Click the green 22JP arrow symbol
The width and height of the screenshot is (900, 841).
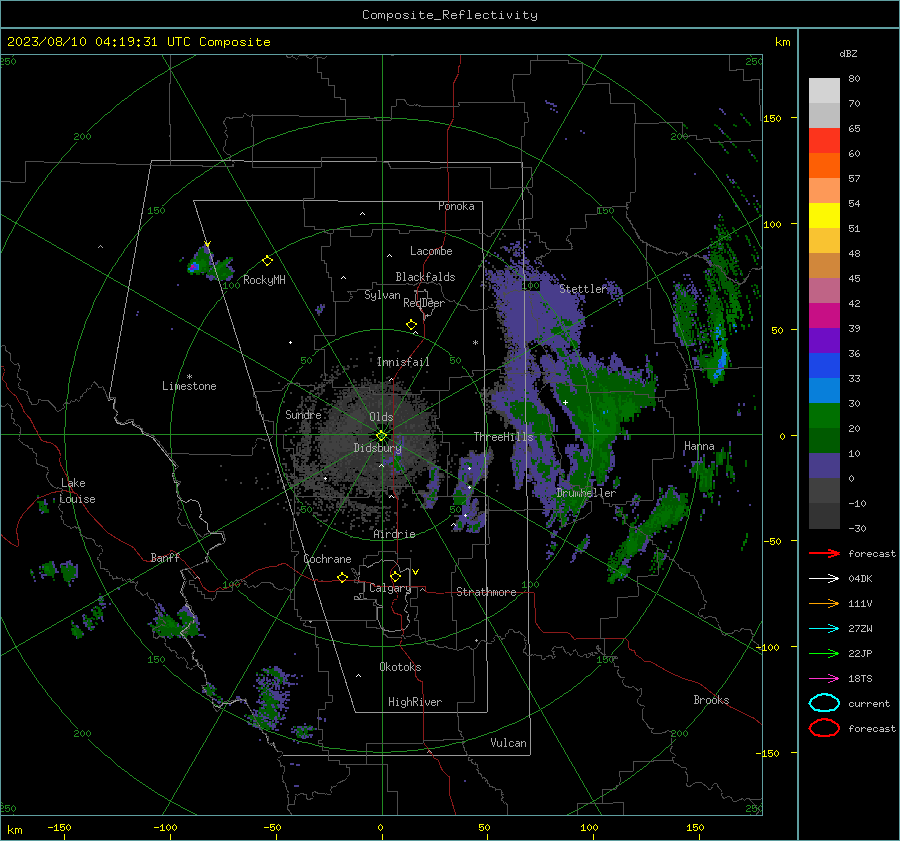[824, 653]
